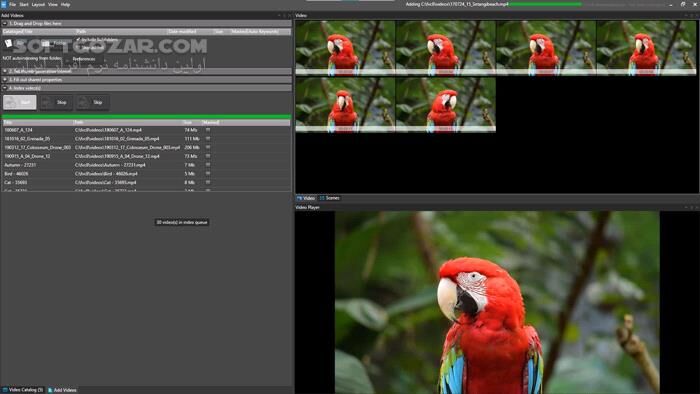Screen dimensions: 700x394
Task: Click the first Stop button next to Start
Action: coord(56,102)
